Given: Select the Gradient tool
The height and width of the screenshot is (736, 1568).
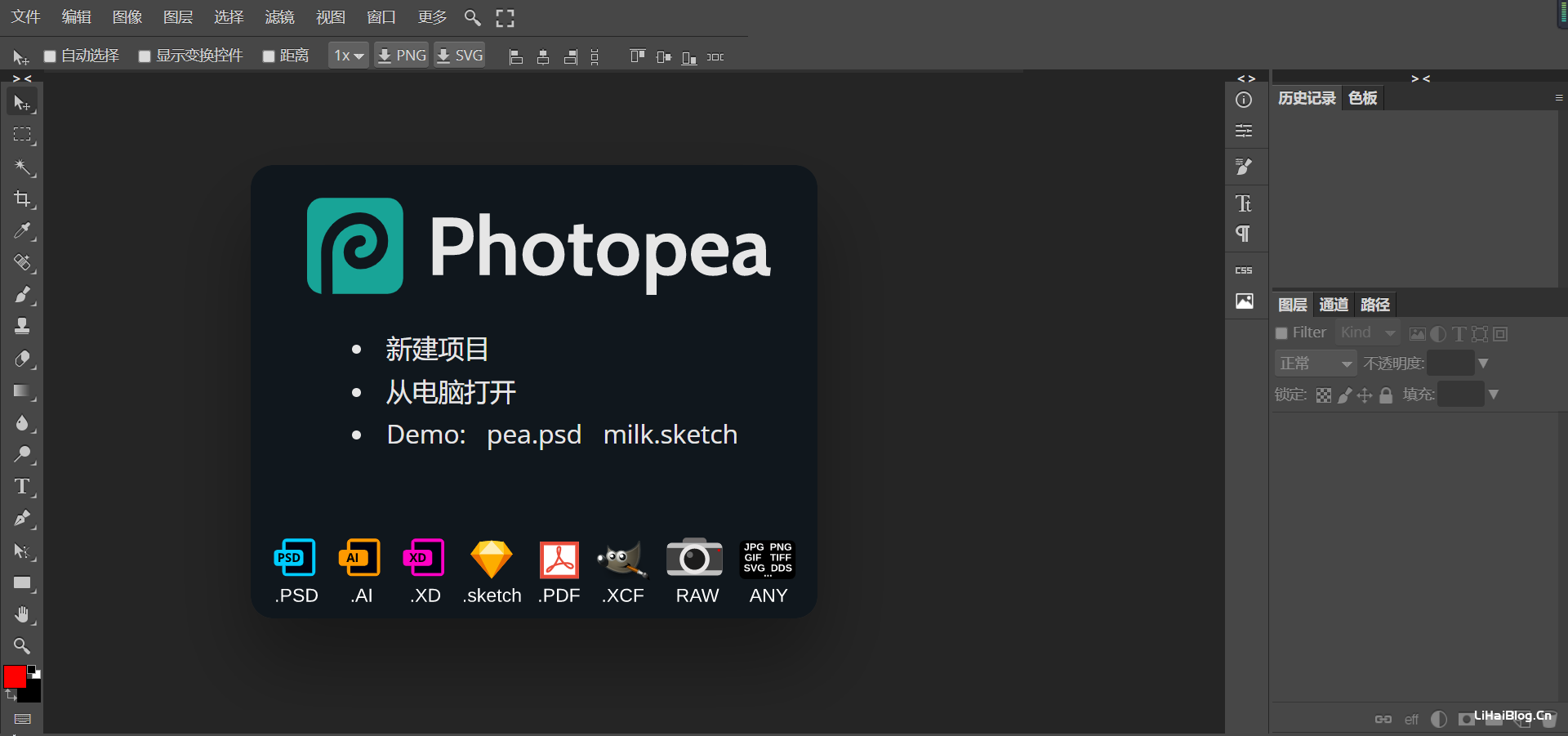Looking at the screenshot, I should pos(22,391).
